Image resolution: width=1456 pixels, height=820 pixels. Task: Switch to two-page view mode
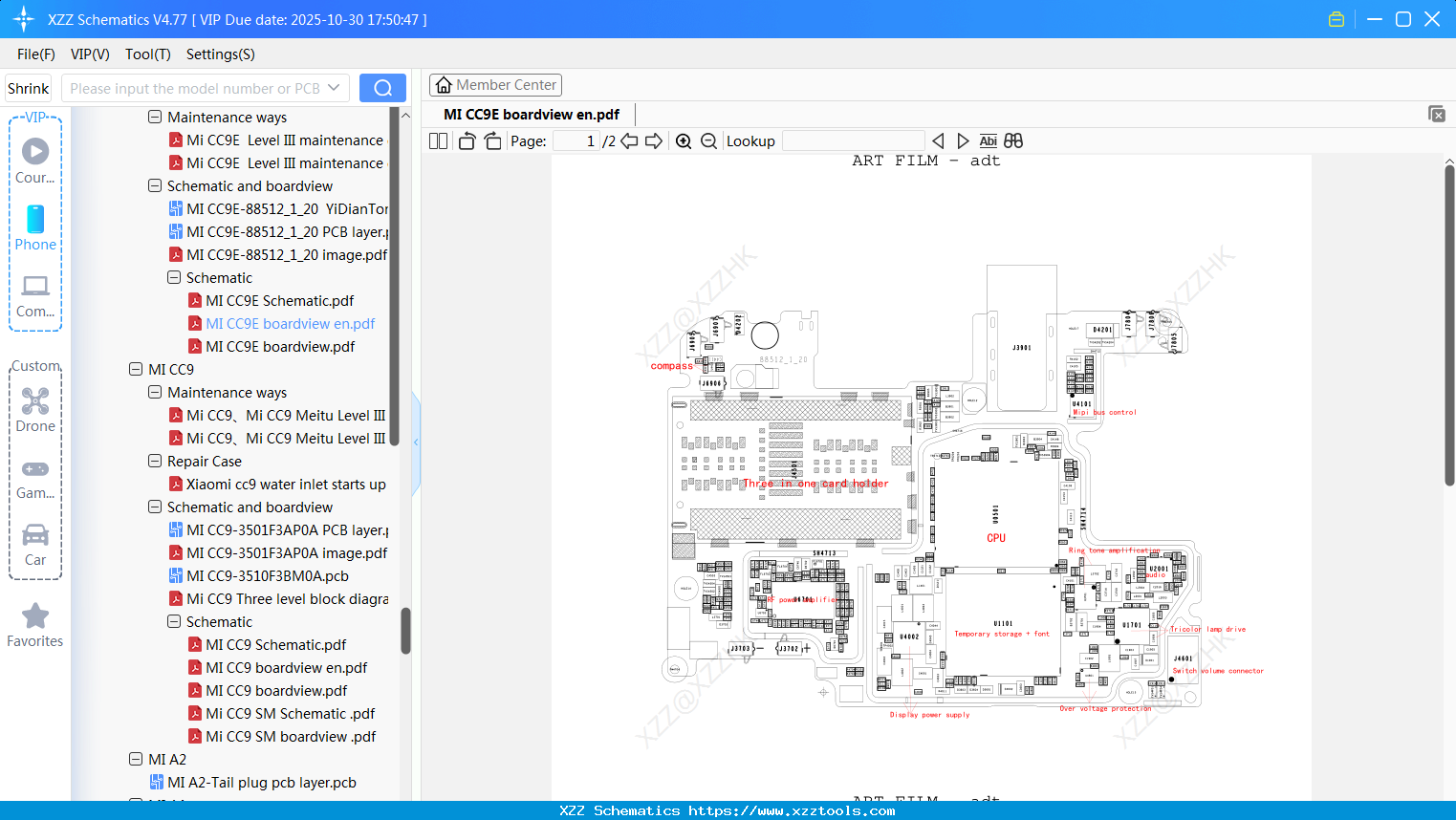tap(437, 140)
